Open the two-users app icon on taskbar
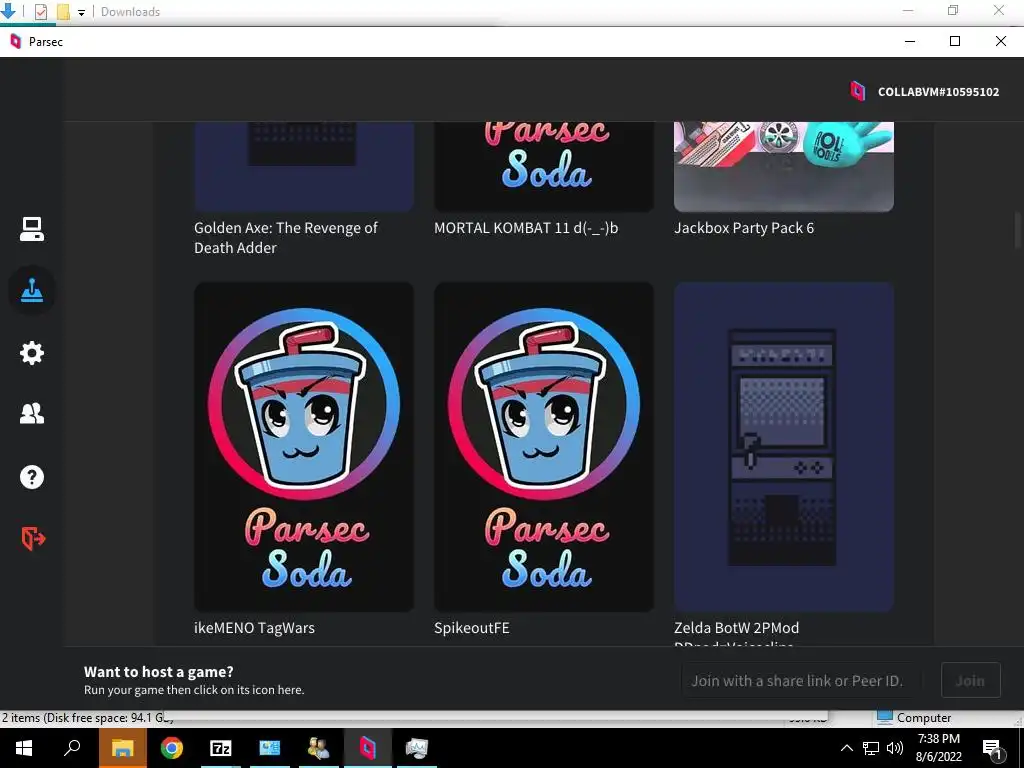This screenshot has width=1024, height=768. [319, 748]
